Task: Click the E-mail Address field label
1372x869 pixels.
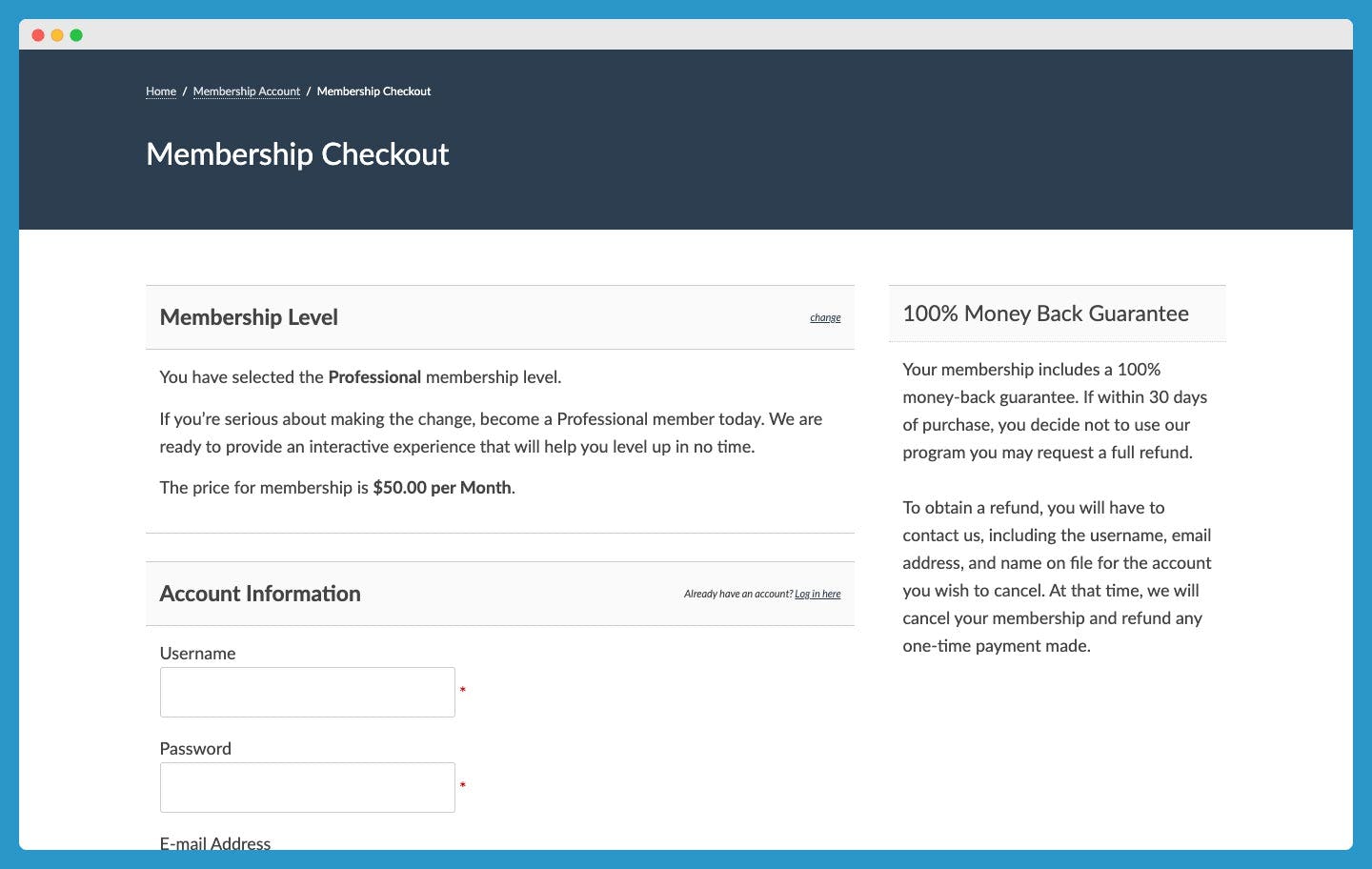Action: (x=215, y=843)
